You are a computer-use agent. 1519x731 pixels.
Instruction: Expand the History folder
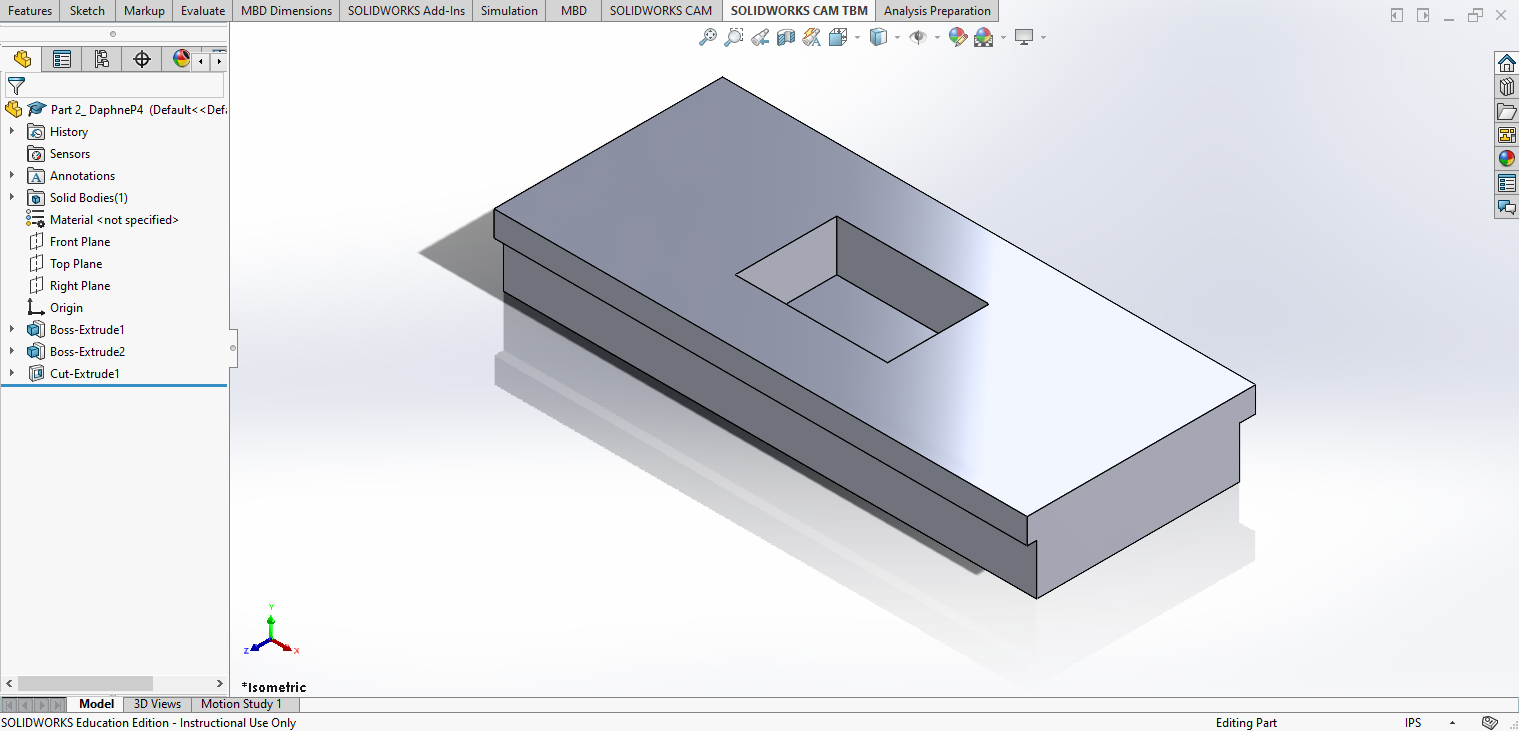(x=12, y=131)
